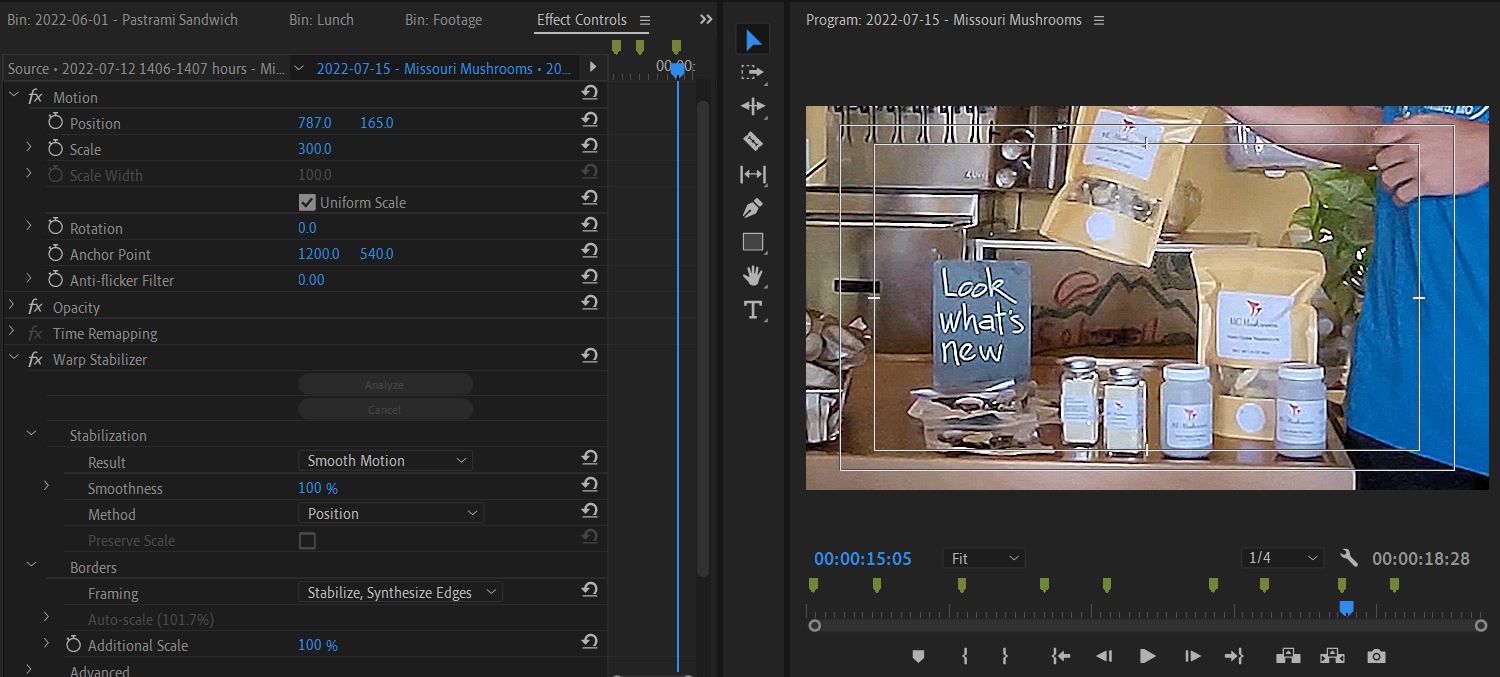The height and width of the screenshot is (677, 1500).
Task: Select Missouri Mushrooms sequence clip link
Action: pos(444,68)
